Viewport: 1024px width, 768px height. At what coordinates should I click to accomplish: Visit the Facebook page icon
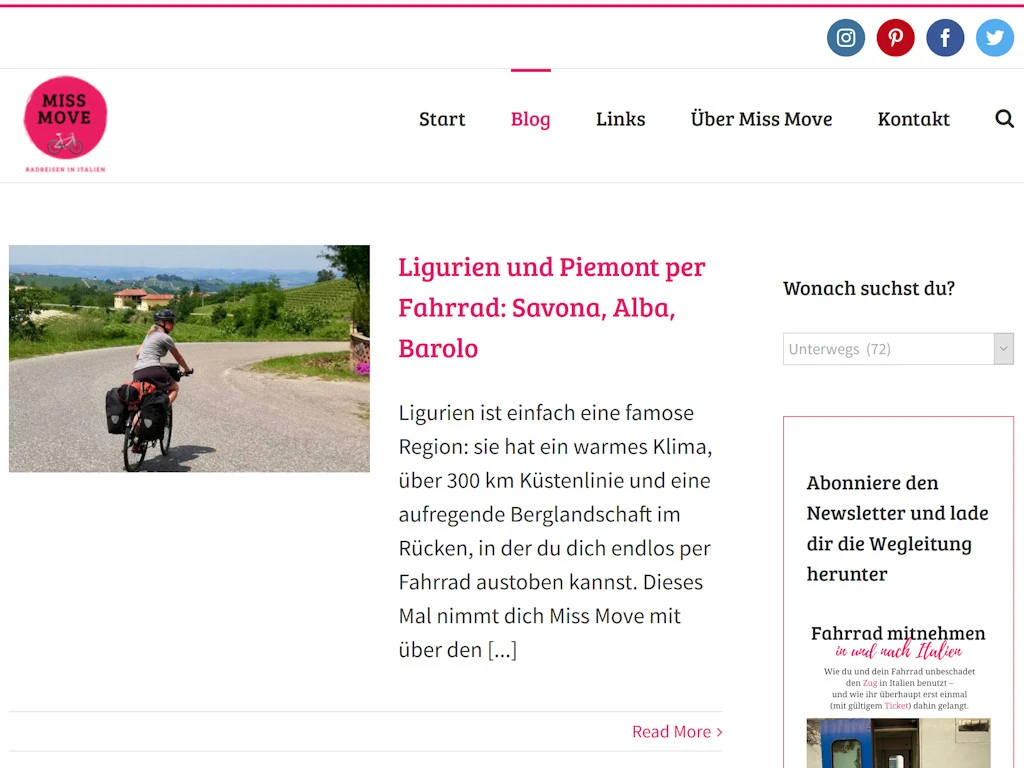point(945,38)
